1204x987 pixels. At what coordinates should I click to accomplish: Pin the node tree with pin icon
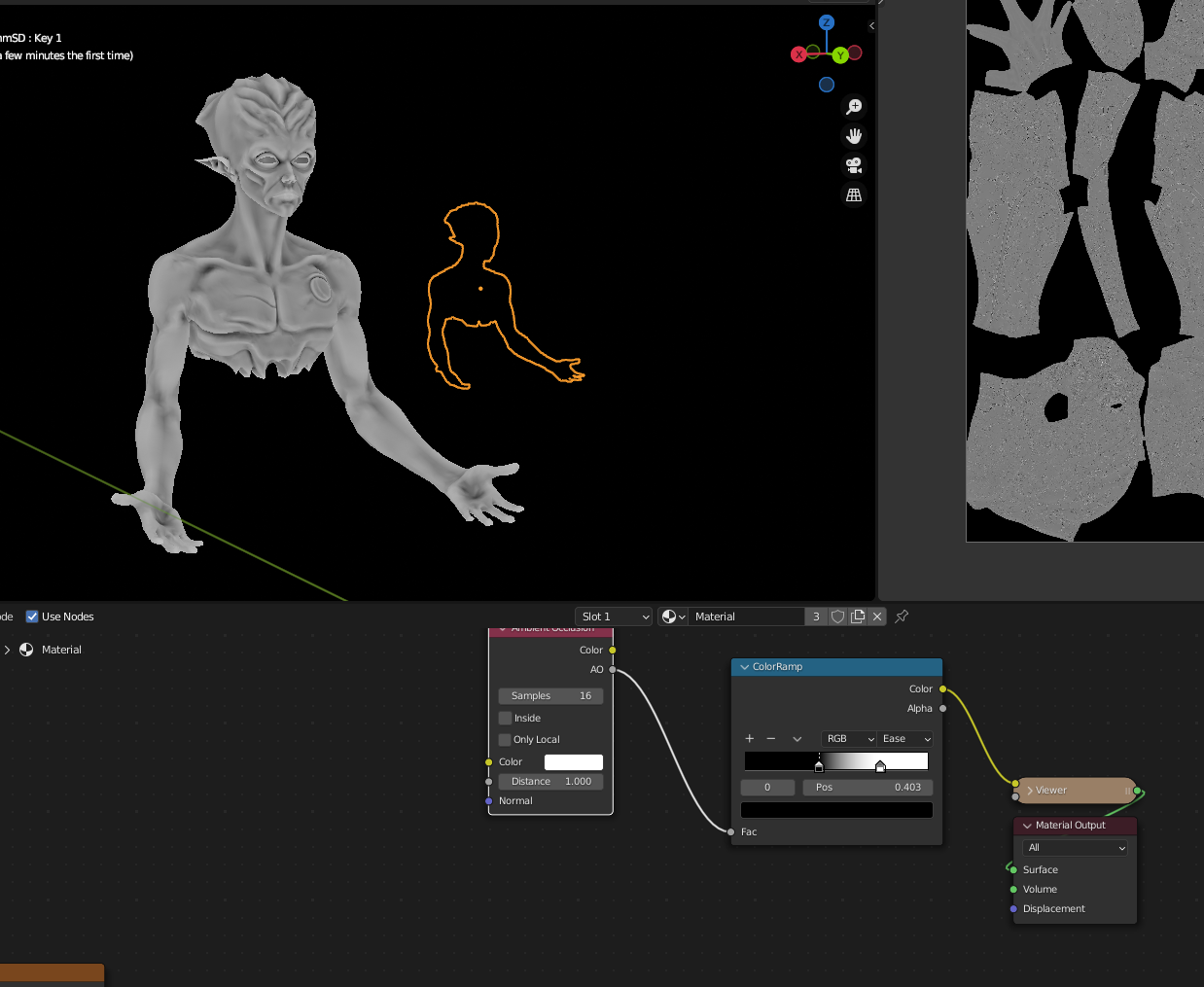[902, 617]
